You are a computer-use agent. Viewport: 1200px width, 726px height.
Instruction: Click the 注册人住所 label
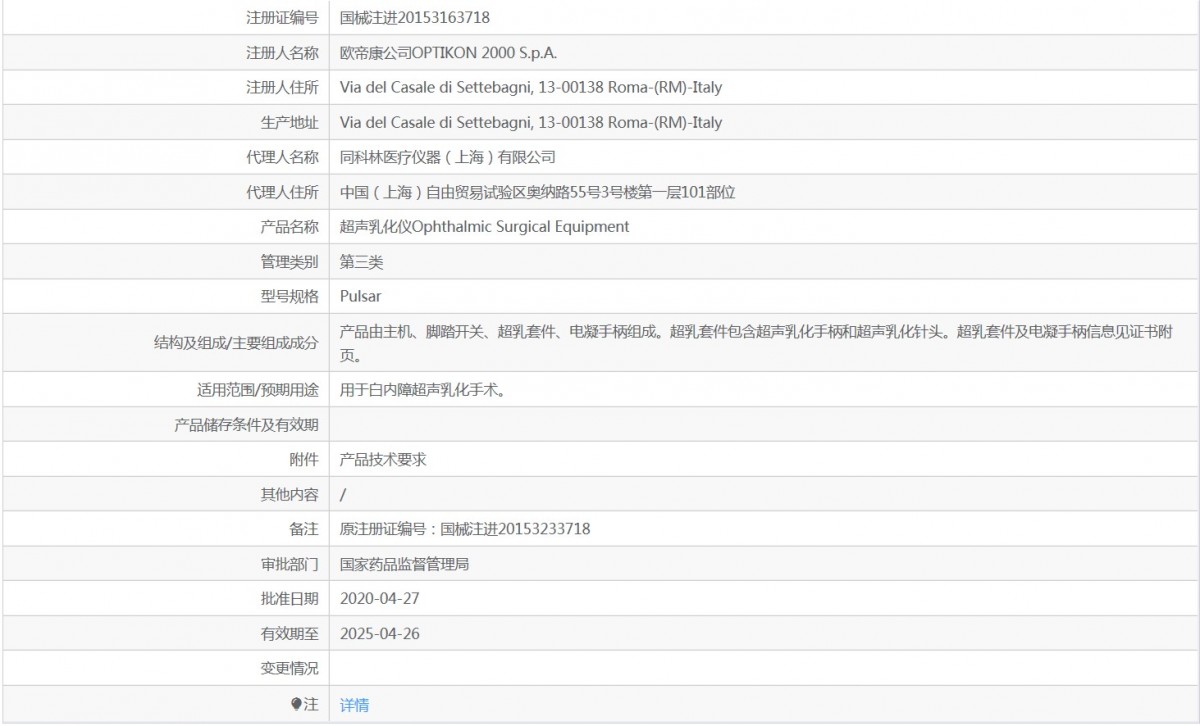282,87
